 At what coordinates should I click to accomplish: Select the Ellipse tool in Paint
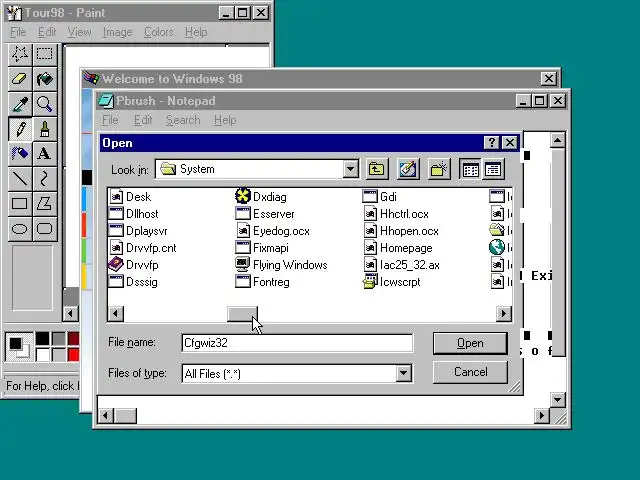pos(20,229)
